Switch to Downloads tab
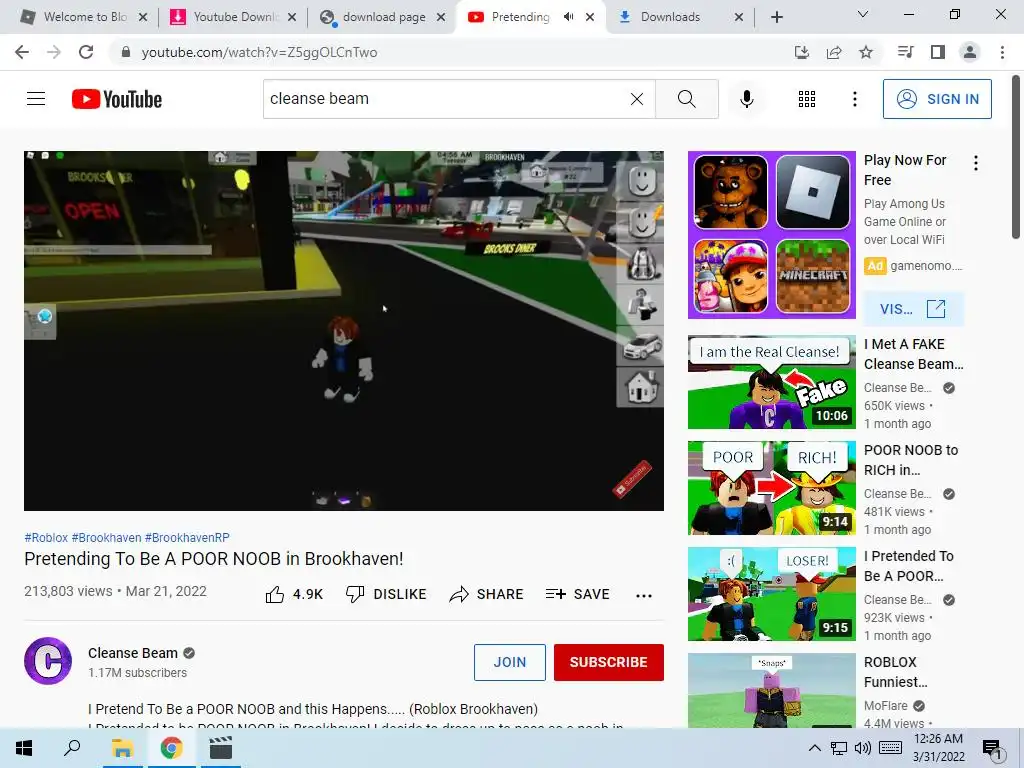Image resolution: width=1024 pixels, height=768 pixels. point(680,17)
